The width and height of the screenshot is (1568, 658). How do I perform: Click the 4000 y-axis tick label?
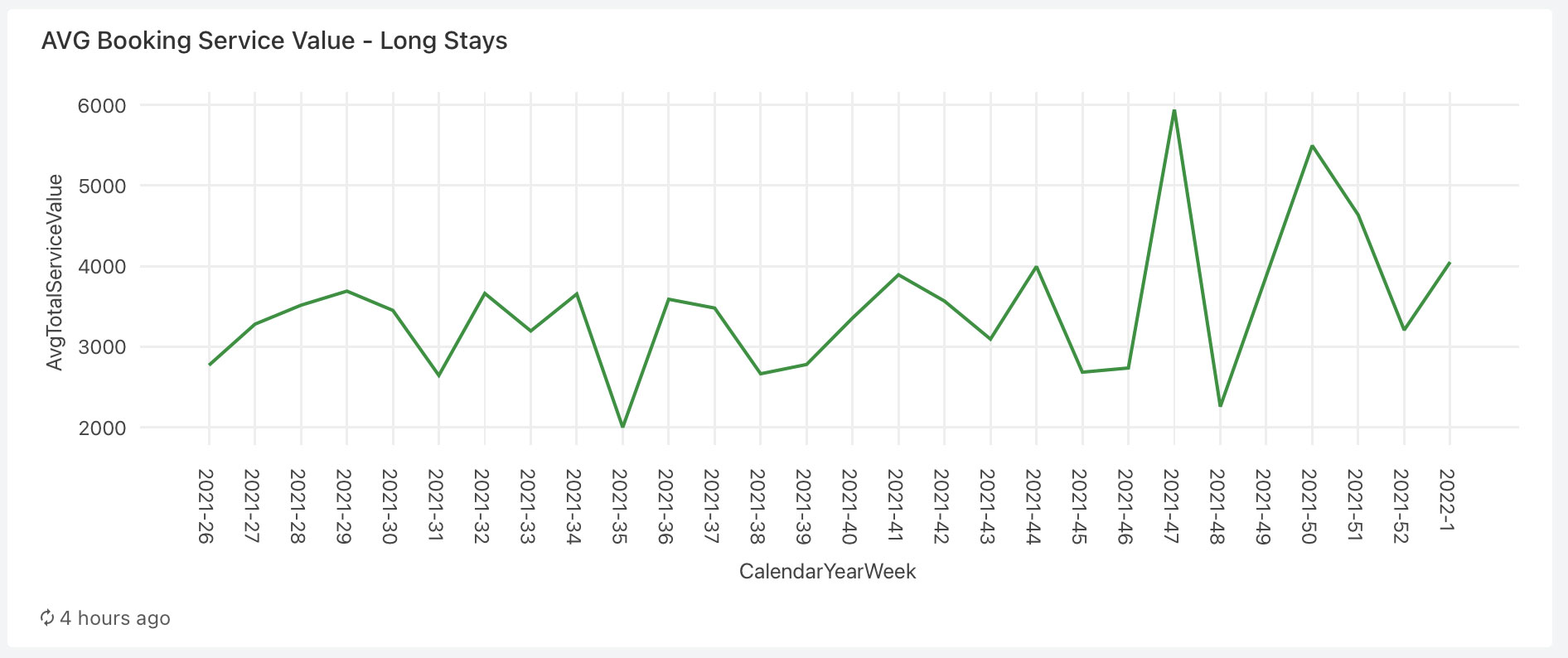click(x=103, y=267)
